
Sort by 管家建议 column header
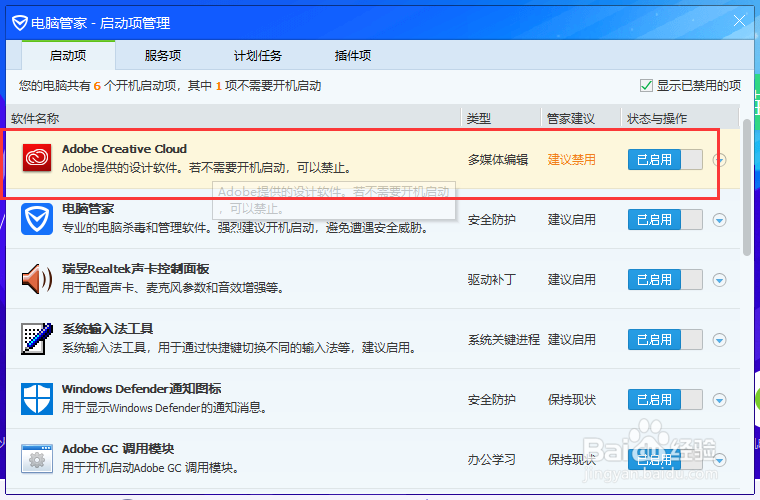(581, 118)
